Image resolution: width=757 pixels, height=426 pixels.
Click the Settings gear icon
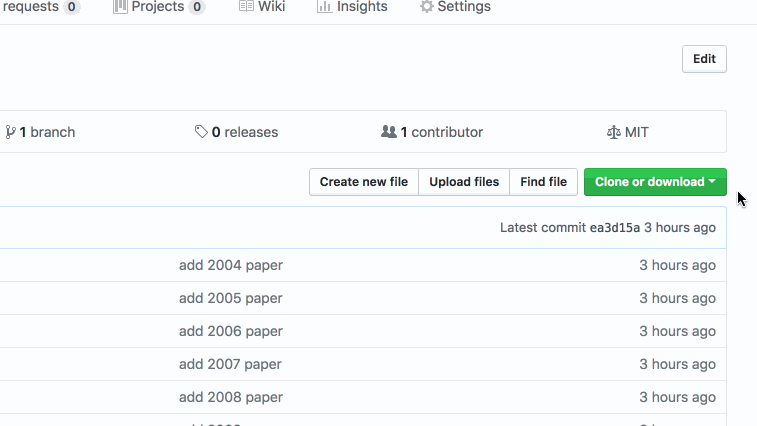[x=426, y=6]
